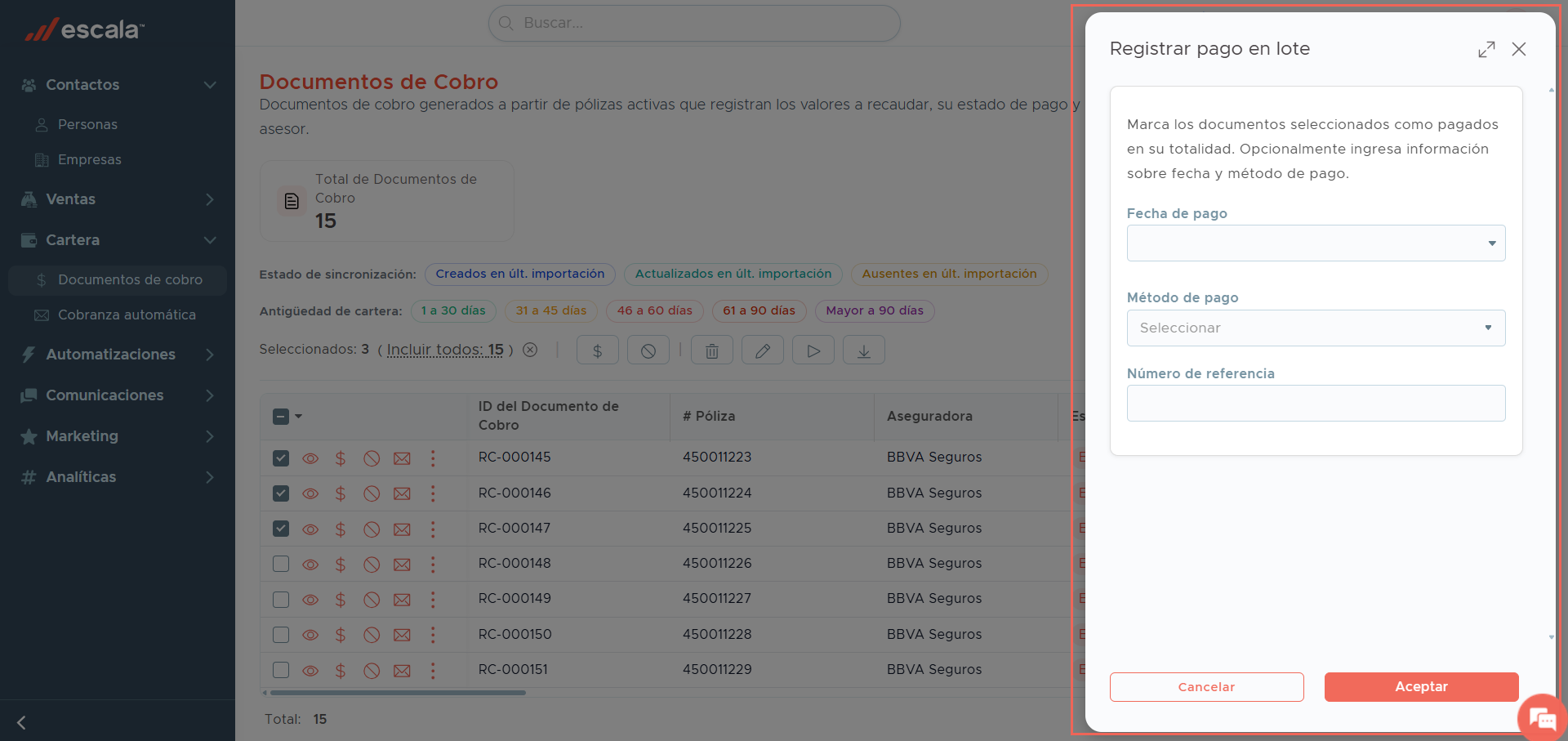Filter by Actualizados en últ. importación

(x=733, y=274)
